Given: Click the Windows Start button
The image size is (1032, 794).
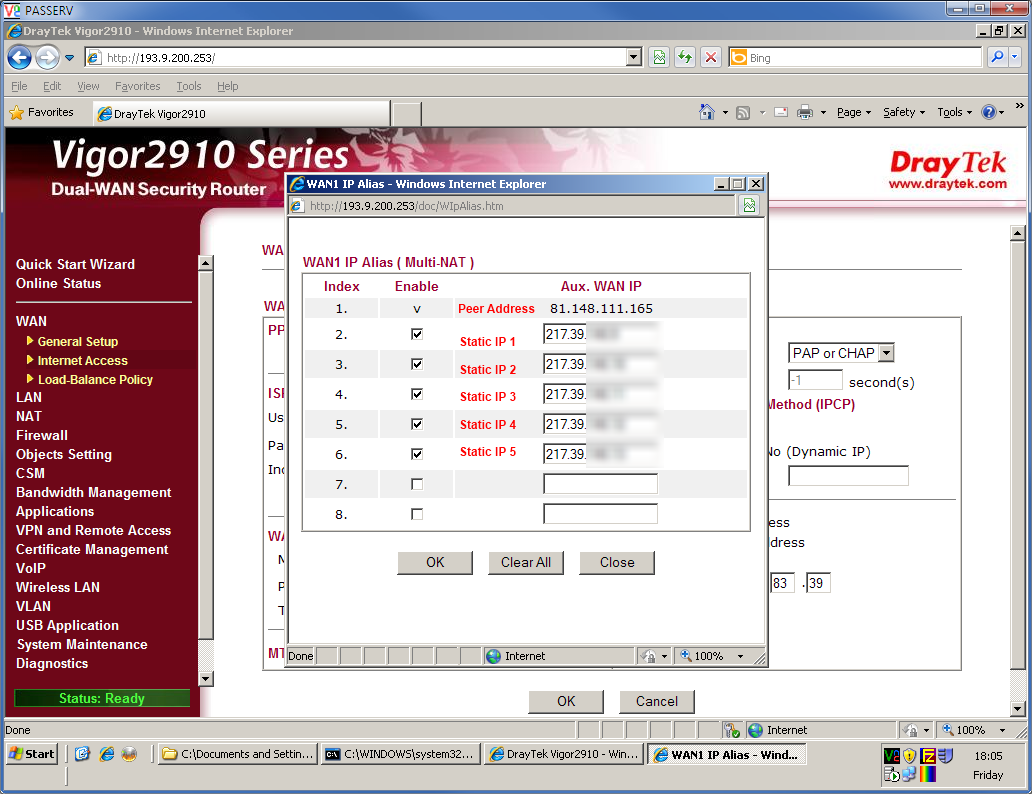Looking at the screenshot, I should click(32, 754).
